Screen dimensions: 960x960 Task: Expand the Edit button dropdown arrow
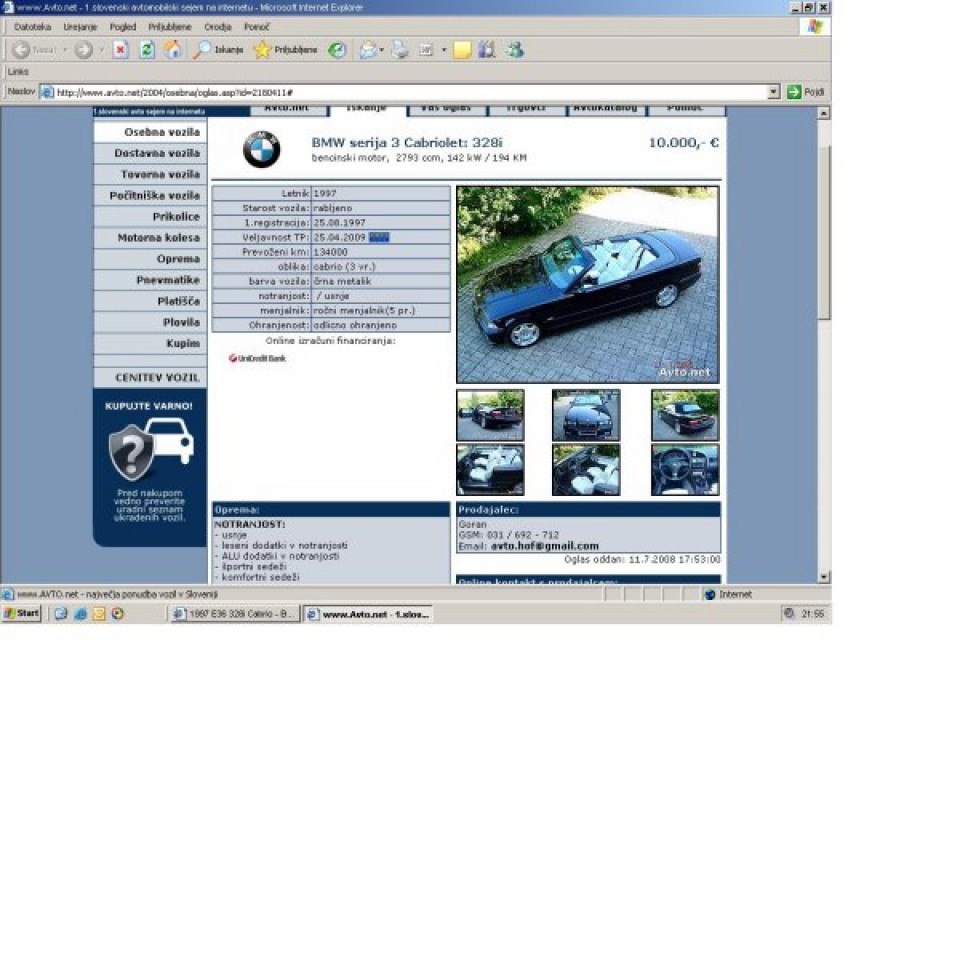(444, 50)
